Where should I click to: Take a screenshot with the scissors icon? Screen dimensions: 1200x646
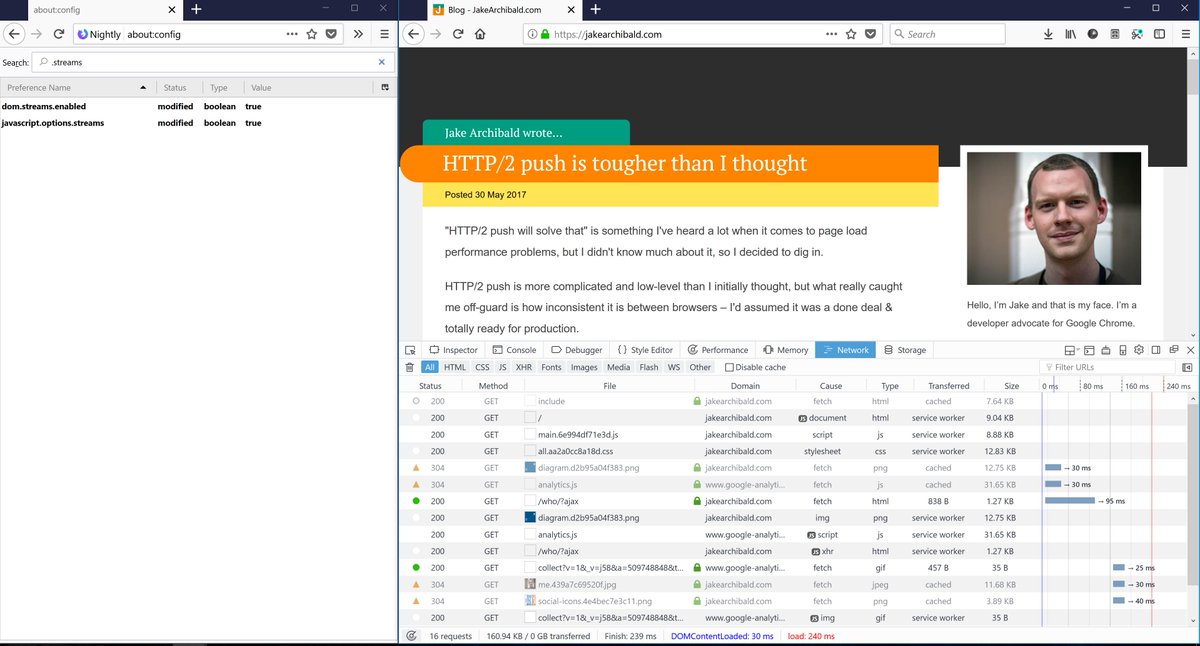point(1137,33)
